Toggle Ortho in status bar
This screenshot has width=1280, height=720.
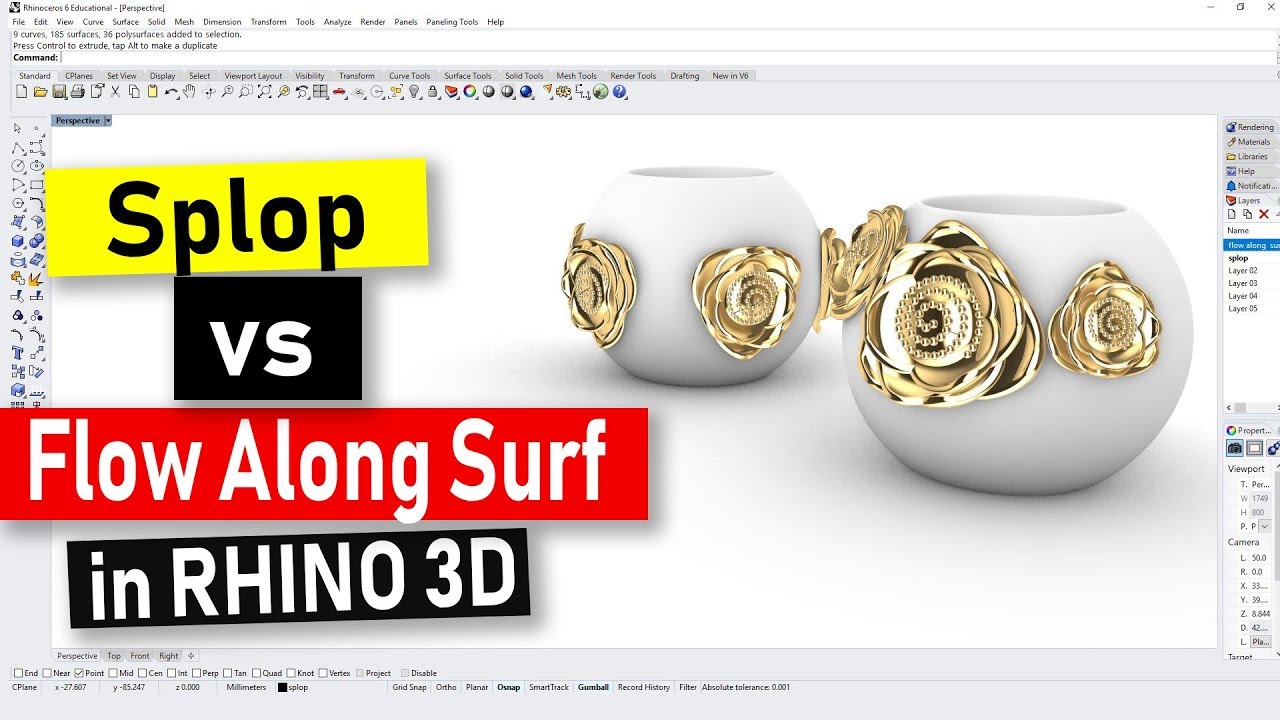click(x=446, y=687)
